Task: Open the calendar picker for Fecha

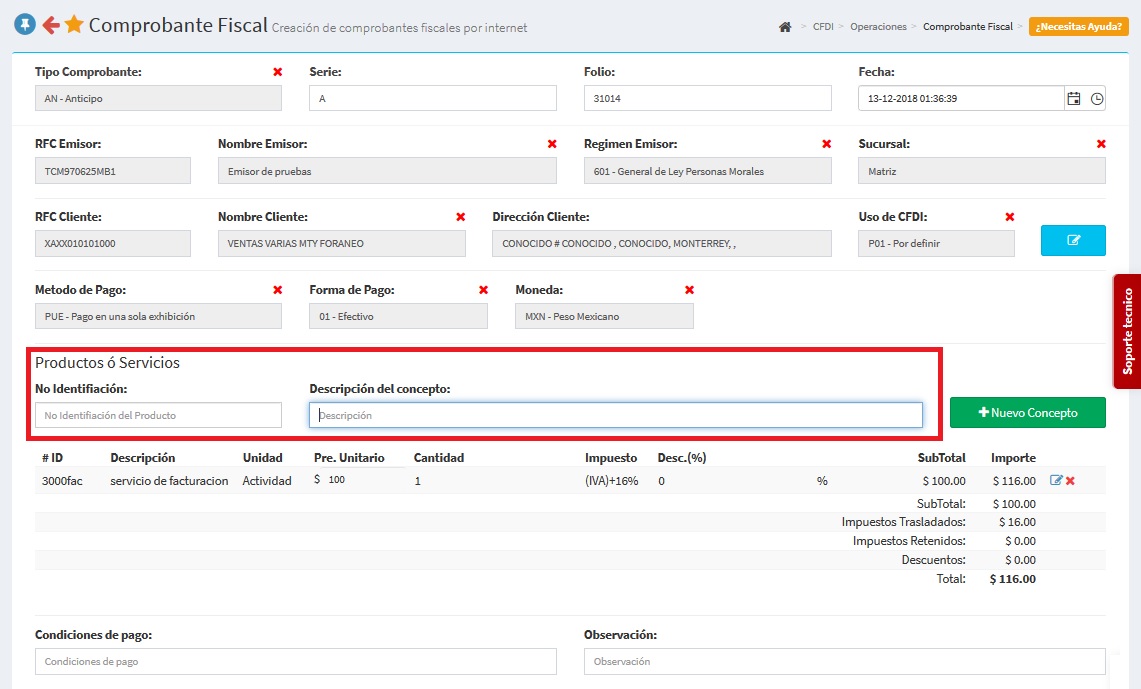Action: point(1074,98)
